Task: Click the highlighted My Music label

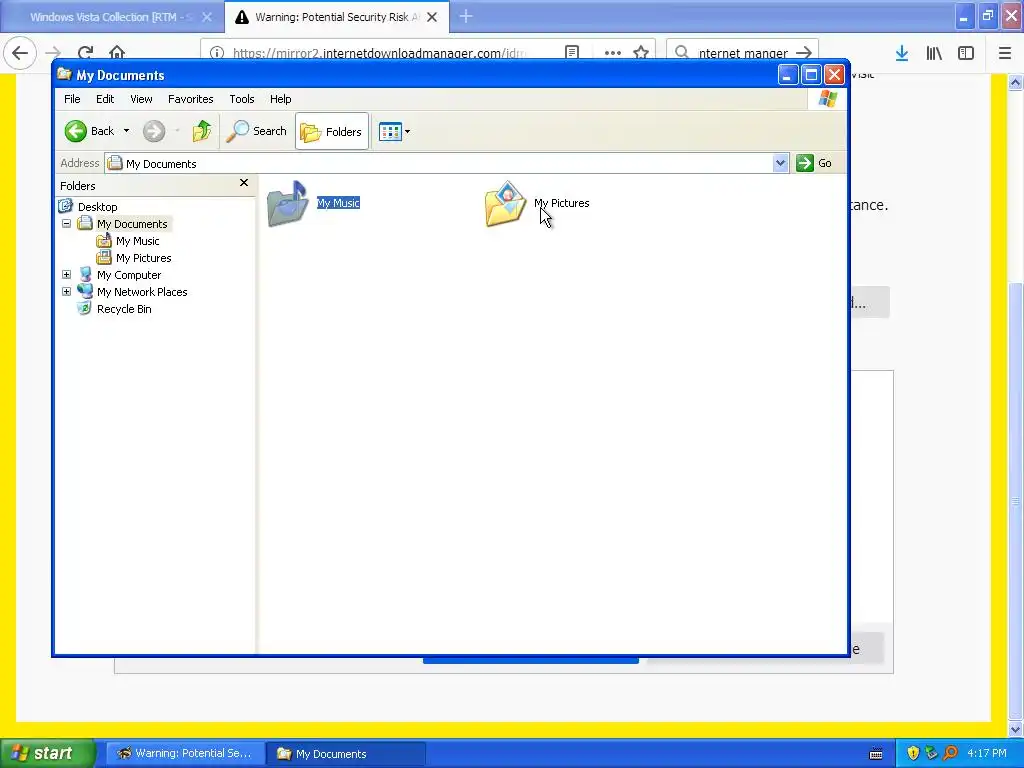Action: 338,203
